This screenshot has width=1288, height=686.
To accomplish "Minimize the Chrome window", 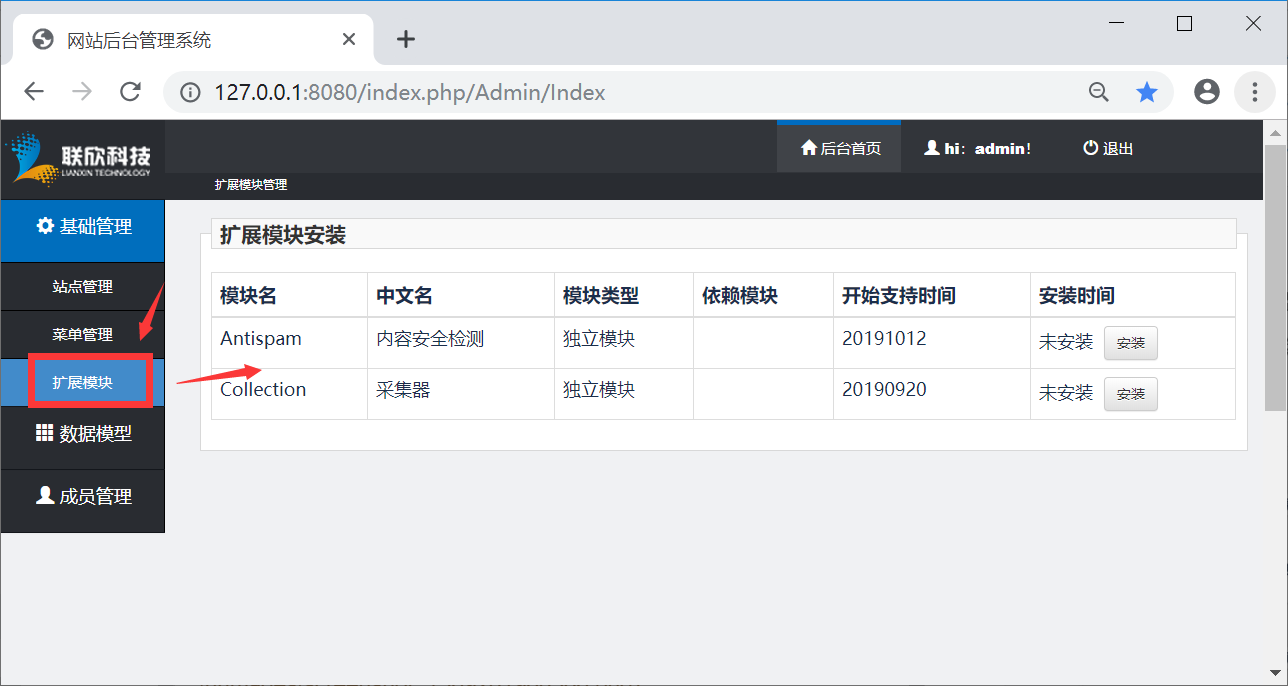I will pyautogui.click(x=1116, y=23).
